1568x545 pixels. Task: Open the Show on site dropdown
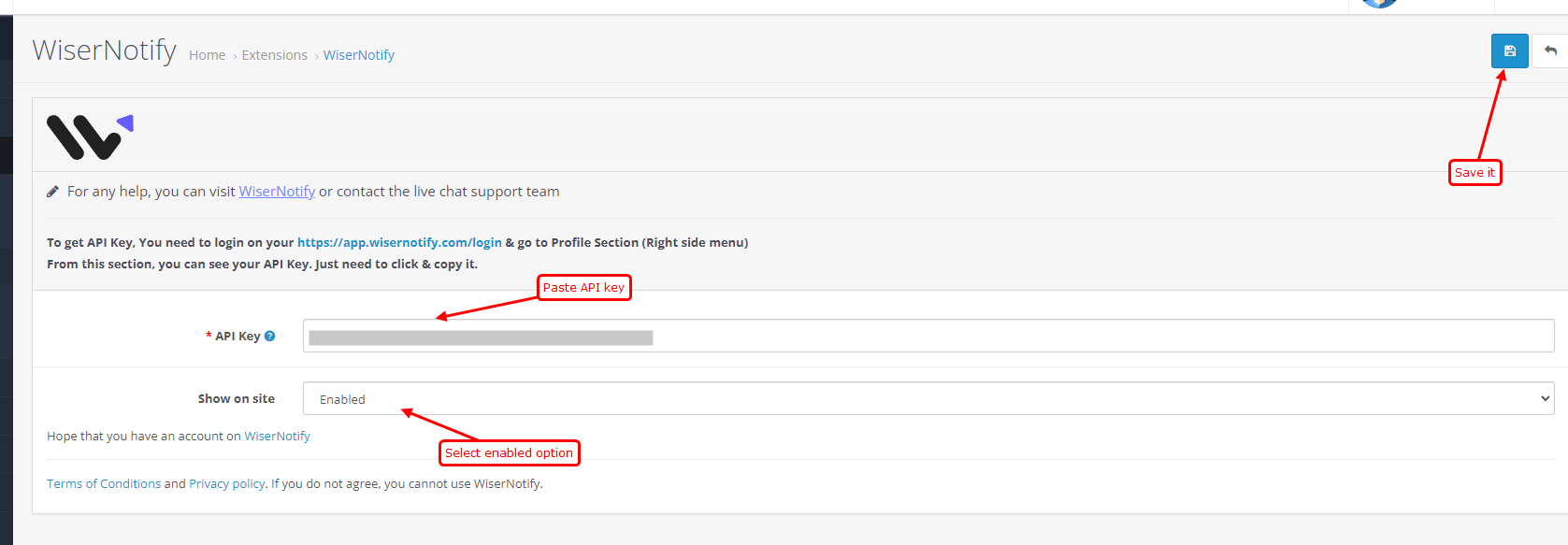click(x=928, y=398)
